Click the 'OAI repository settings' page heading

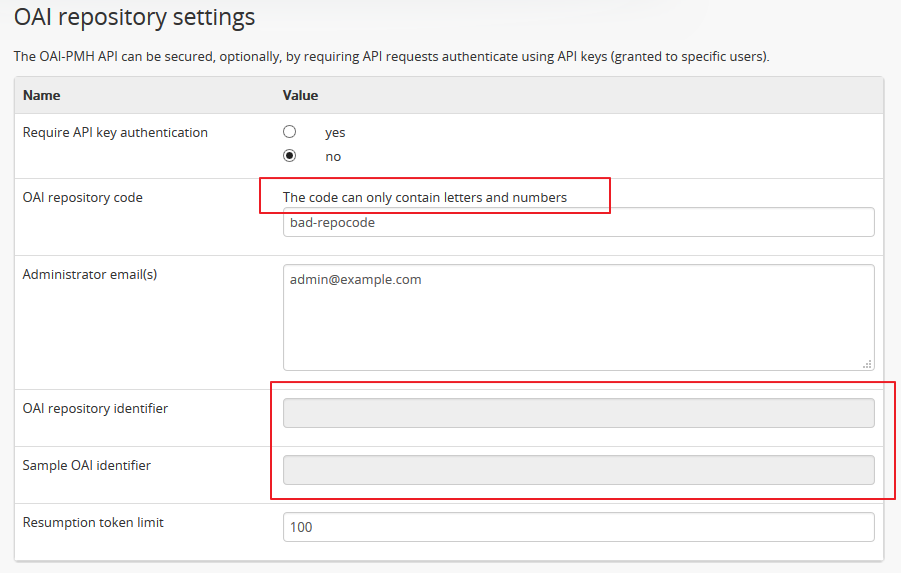pyautogui.click(x=134, y=18)
